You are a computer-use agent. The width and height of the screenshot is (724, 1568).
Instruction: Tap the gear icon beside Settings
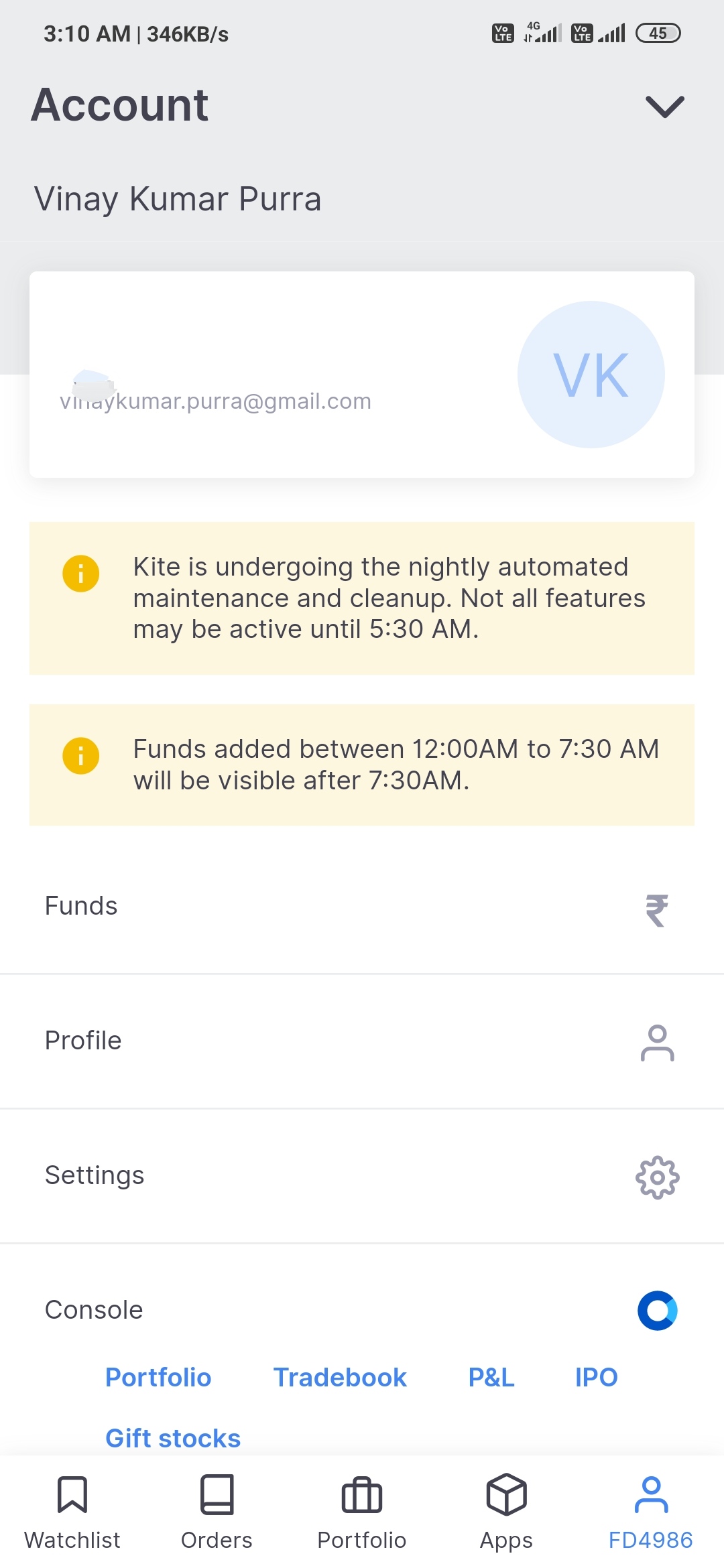pyautogui.click(x=657, y=1177)
